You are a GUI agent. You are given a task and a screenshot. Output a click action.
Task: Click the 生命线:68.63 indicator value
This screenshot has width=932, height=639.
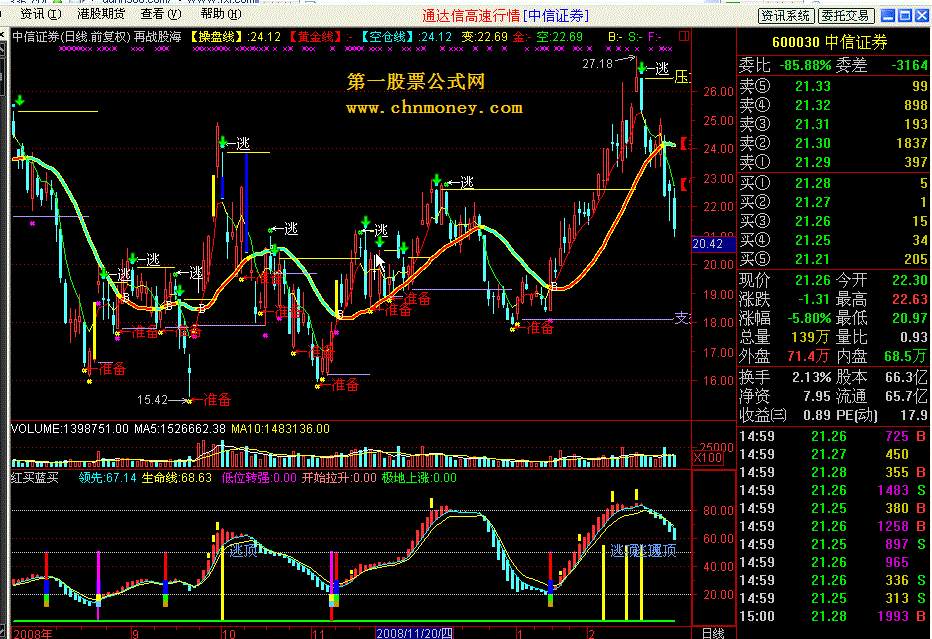pos(177,478)
